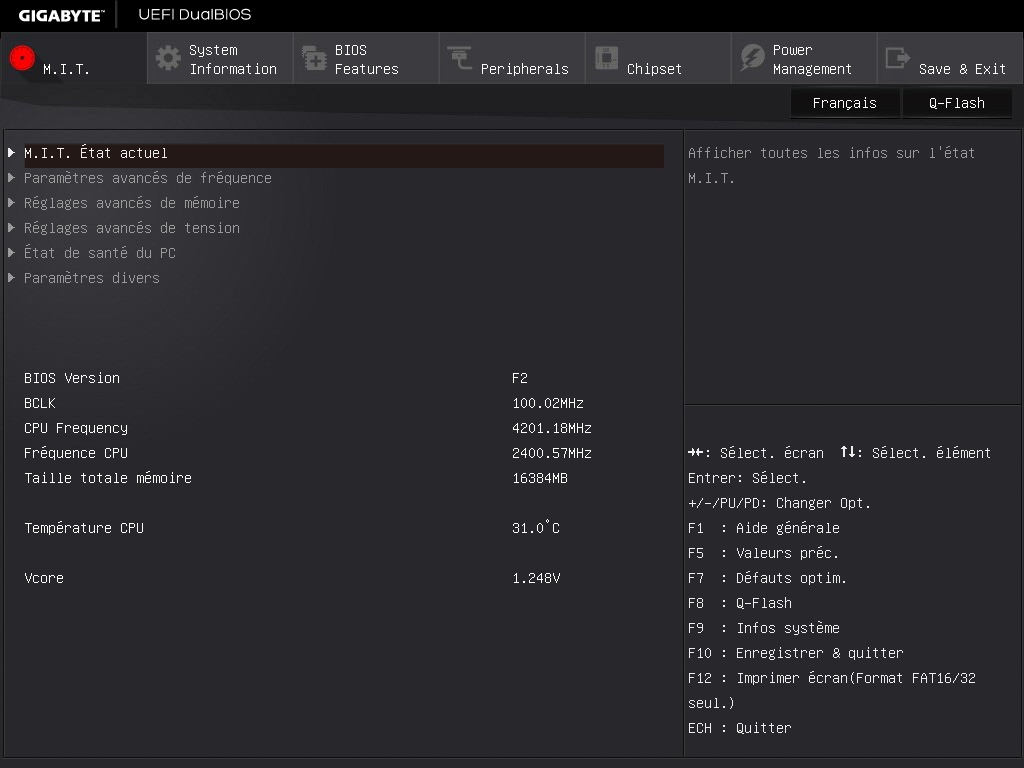Switch to the Peripherals tab
The image size is (1024, 768).
tap(523, 68)
